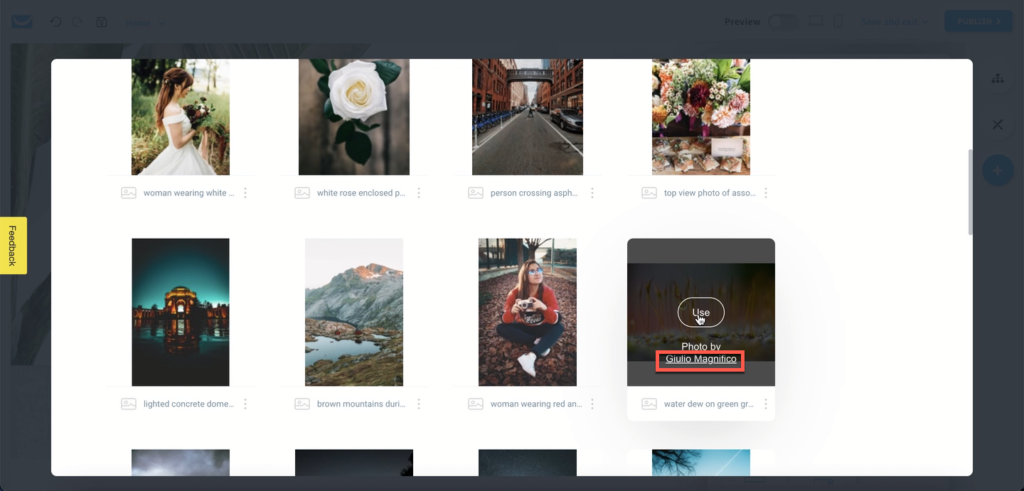Open options menu for woman wearing white photo
Image resolution: width=1024 pixels, height=491 pixels.
[246, 193]
